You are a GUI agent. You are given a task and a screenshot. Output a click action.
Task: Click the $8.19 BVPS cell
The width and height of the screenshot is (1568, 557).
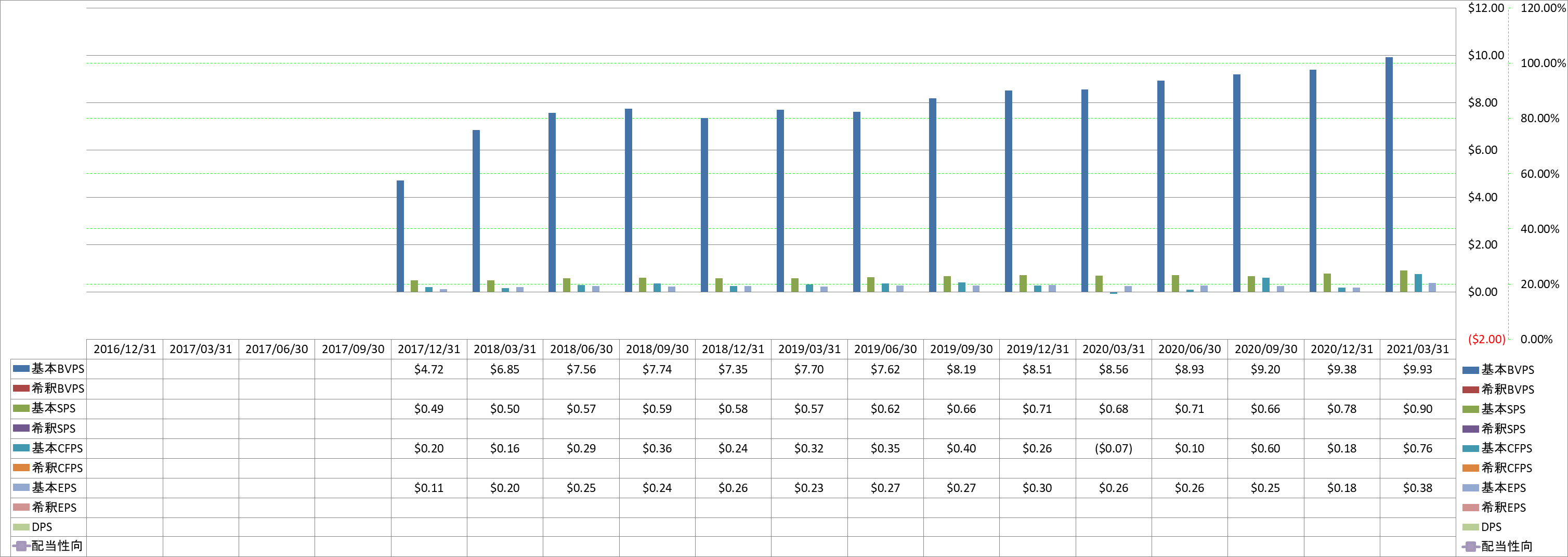(961, 369)
